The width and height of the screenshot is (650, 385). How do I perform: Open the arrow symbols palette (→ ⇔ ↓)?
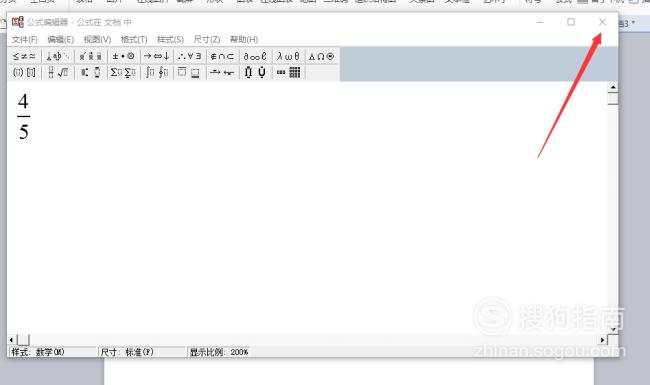[x=157, y=56]
